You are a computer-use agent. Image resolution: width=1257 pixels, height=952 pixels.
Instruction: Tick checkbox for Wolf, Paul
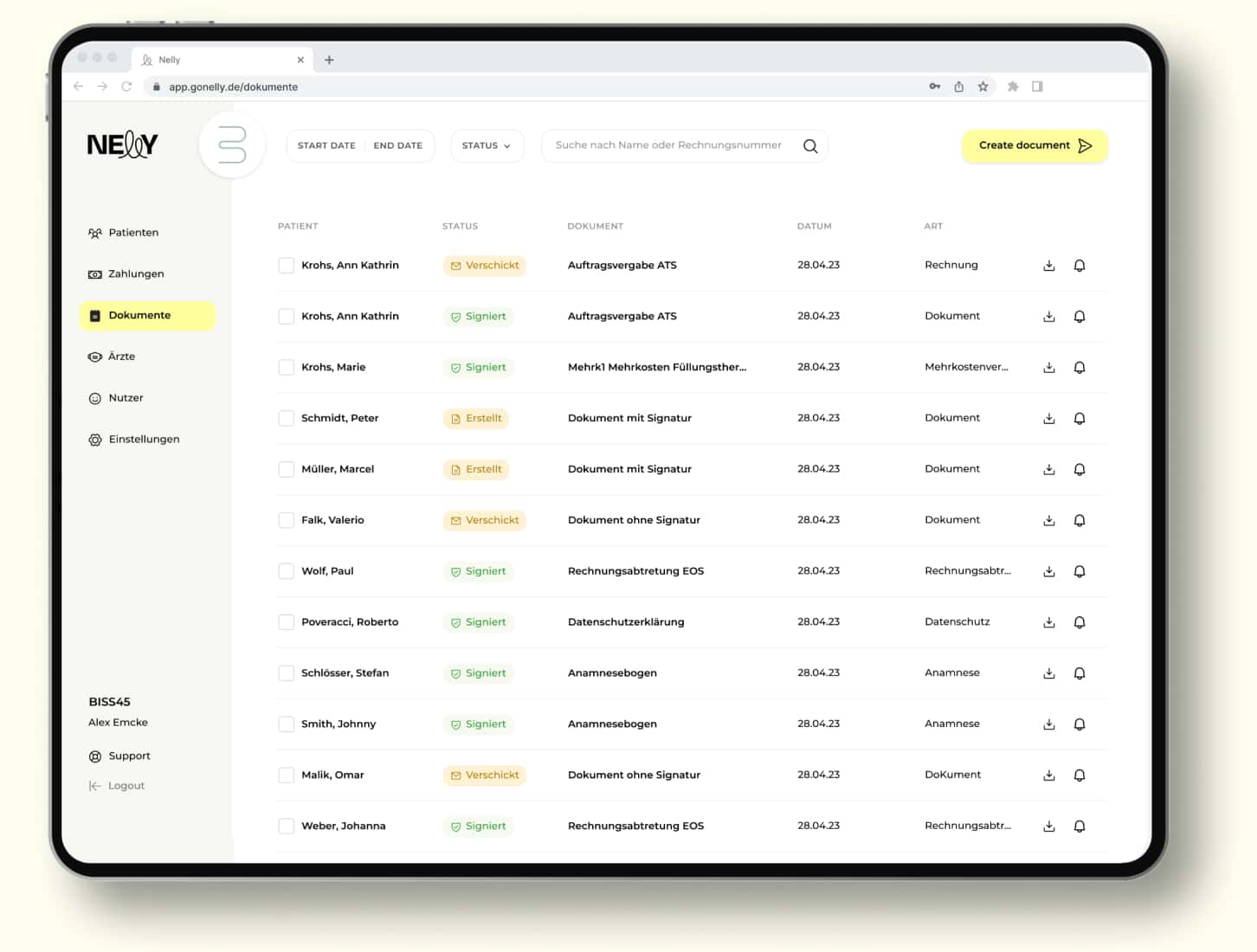pos(286,572)
